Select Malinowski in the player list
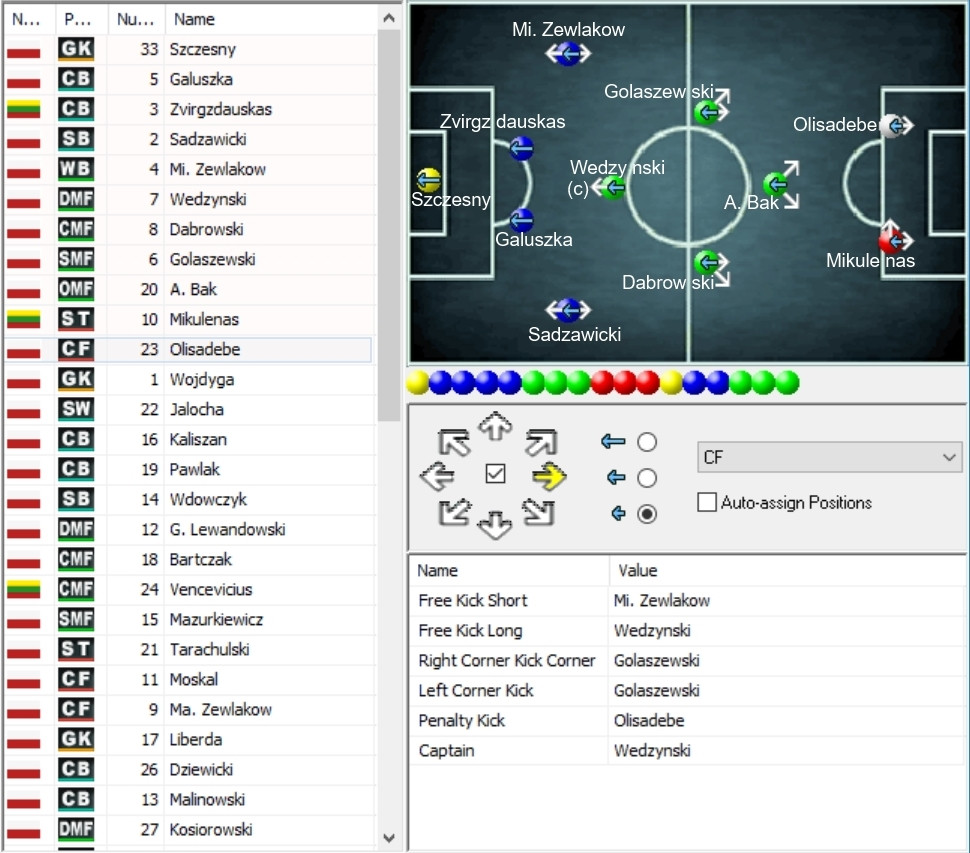 pos(189,799)
